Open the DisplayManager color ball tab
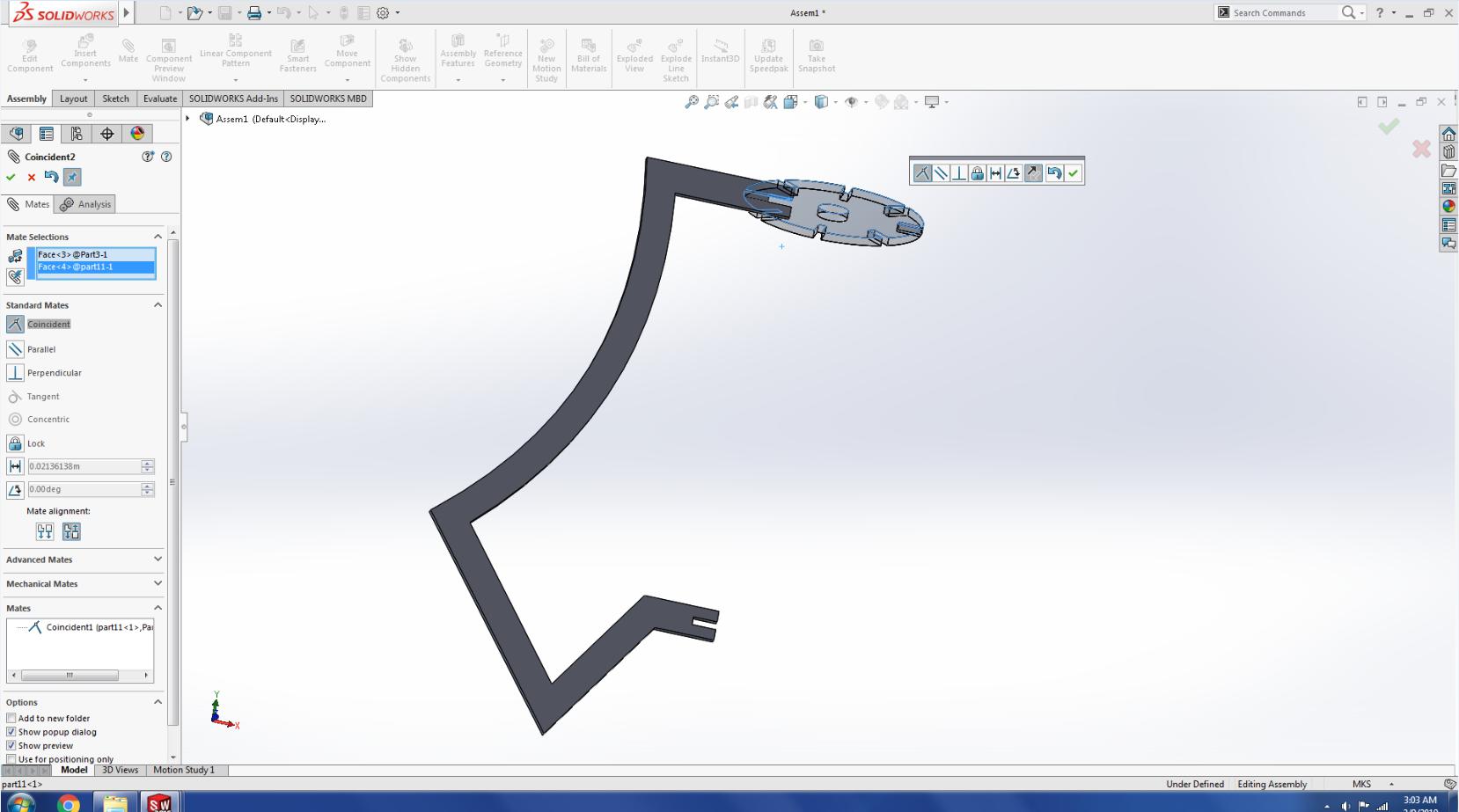Viewport: 1459px width, 812px height. click(137, 134)
